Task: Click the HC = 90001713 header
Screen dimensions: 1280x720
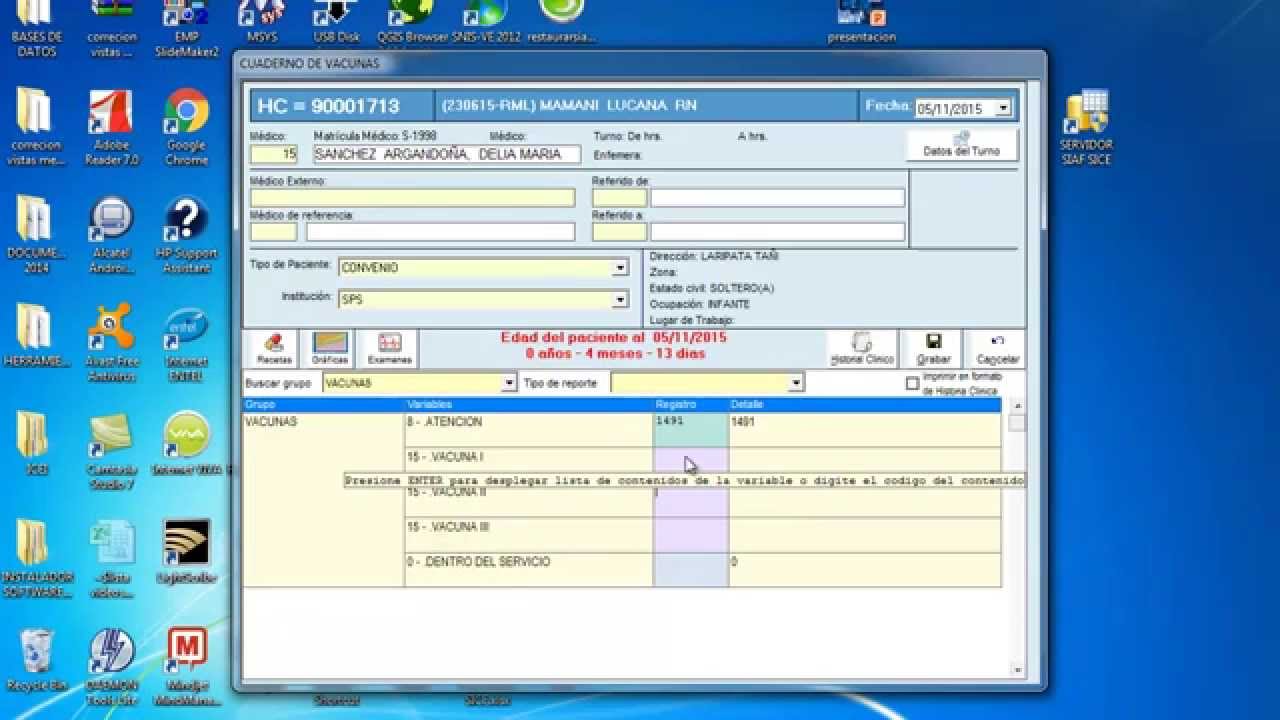Action: [x=341, y=106]
